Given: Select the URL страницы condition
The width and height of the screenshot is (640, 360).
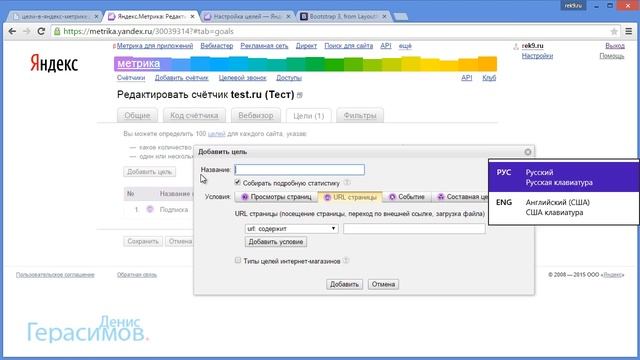Looking at the screenshot, I should (350, 197).
